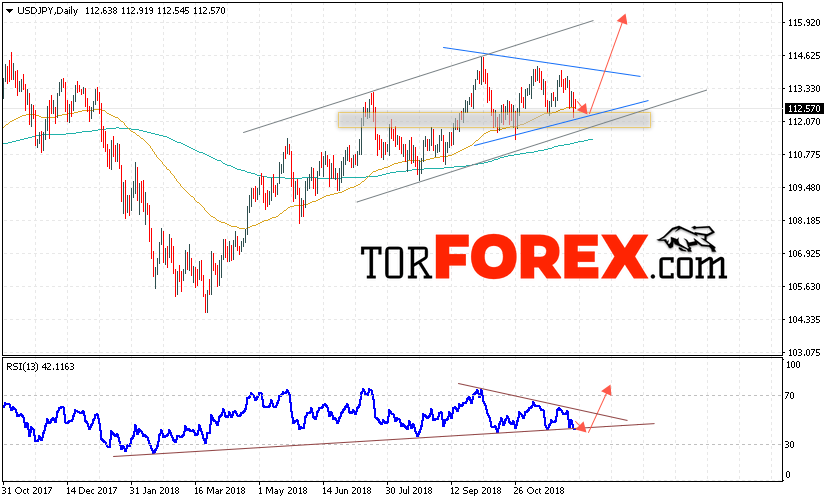Image resolution: width=825 pixels, height=502 pixels.
Task: Click the 14 Jun 2018 date label
Action: tap(347, 490)
